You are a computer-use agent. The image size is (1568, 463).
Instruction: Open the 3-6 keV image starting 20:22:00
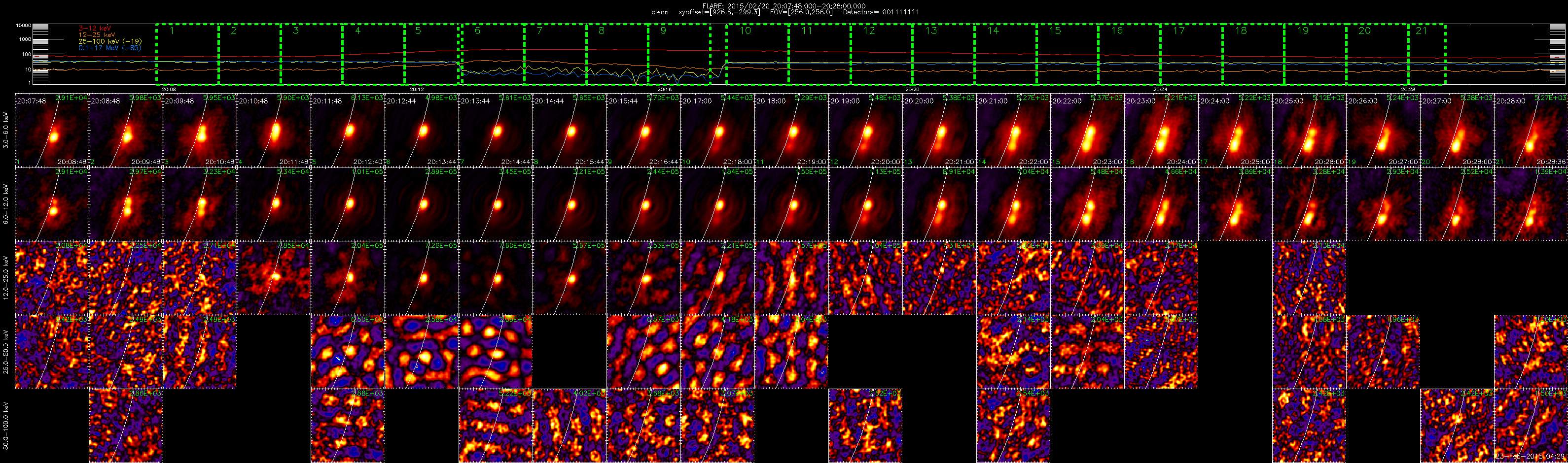(1087, 130)
